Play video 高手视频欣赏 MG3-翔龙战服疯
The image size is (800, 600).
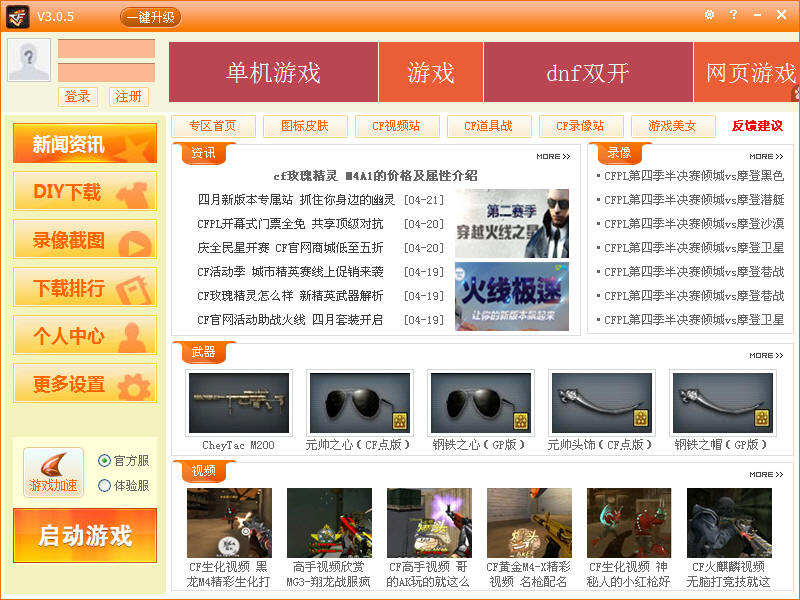[x=329, y=523]
